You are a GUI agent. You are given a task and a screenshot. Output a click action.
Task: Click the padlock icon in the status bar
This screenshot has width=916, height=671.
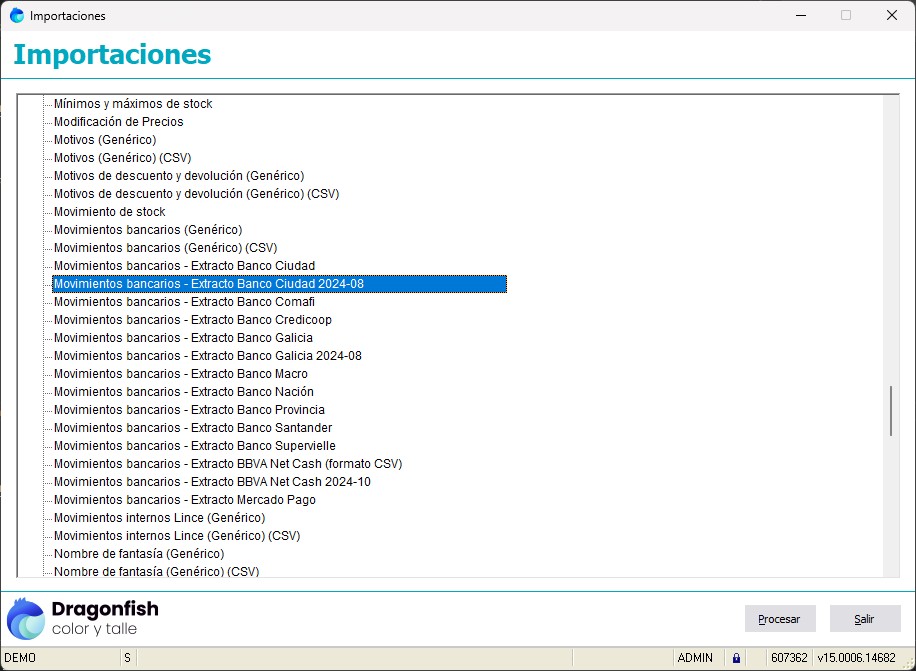(737, 658)
